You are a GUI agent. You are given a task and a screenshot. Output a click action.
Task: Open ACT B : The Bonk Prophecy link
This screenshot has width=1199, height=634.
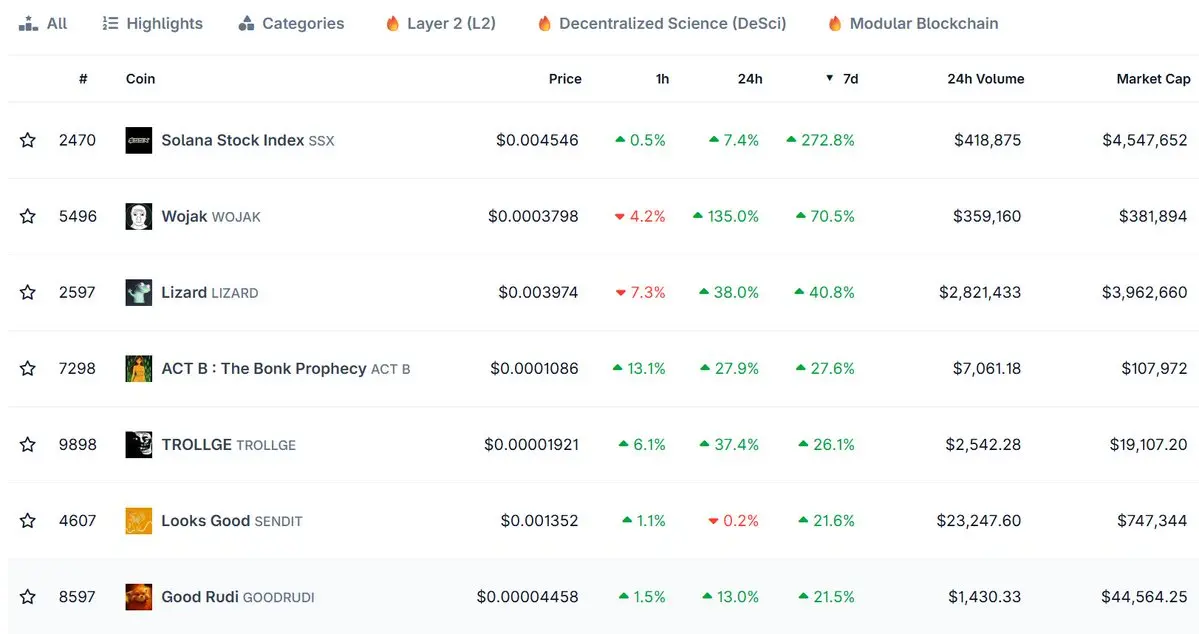coord(286,369)
